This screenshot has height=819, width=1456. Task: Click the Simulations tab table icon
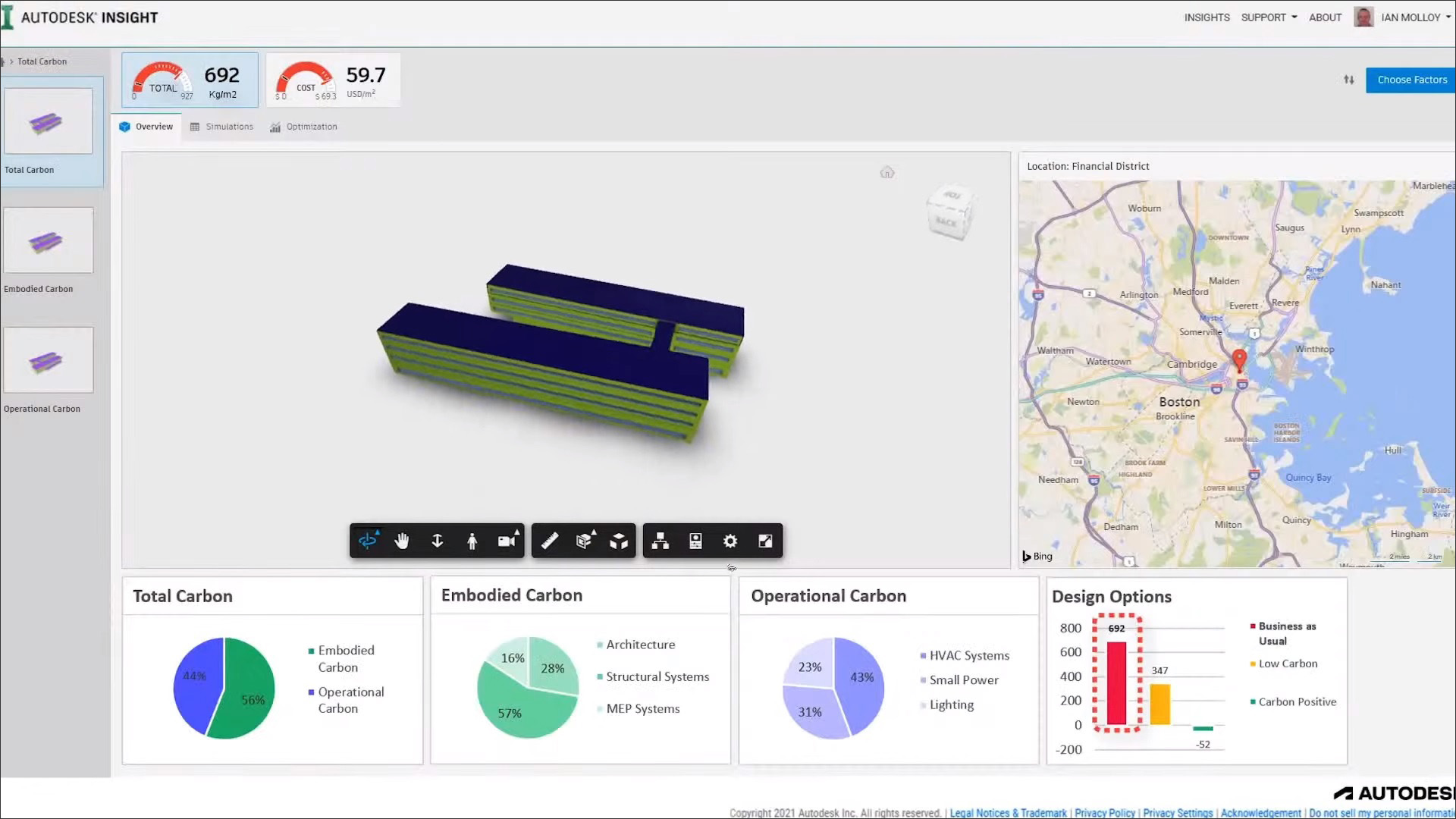click(x=195, y=127)
